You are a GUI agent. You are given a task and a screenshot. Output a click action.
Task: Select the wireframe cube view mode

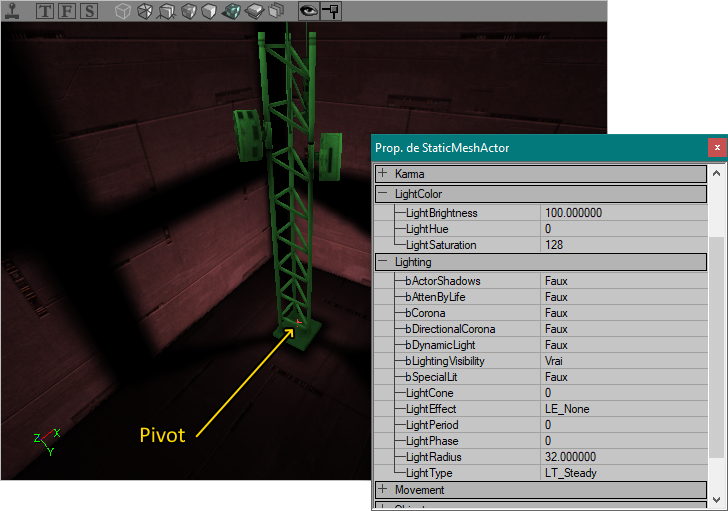(122, 12)
